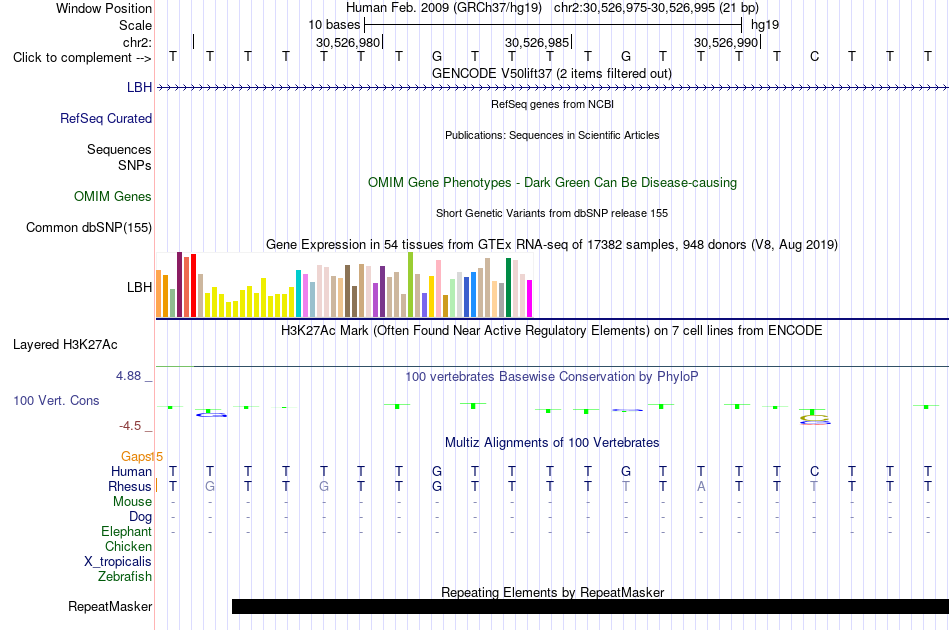Click 'Repeating Elements by RepeatMasker' title
This screenshot has width=950, height=630.
(552, 592)
